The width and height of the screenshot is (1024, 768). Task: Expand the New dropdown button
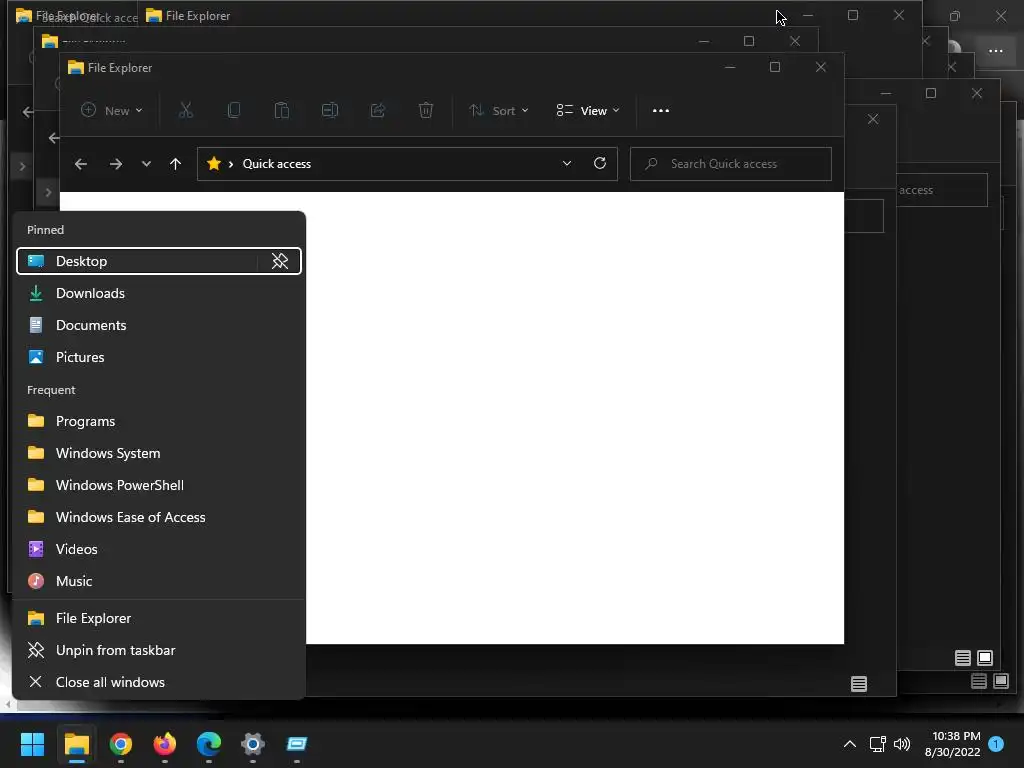(111, 110)
